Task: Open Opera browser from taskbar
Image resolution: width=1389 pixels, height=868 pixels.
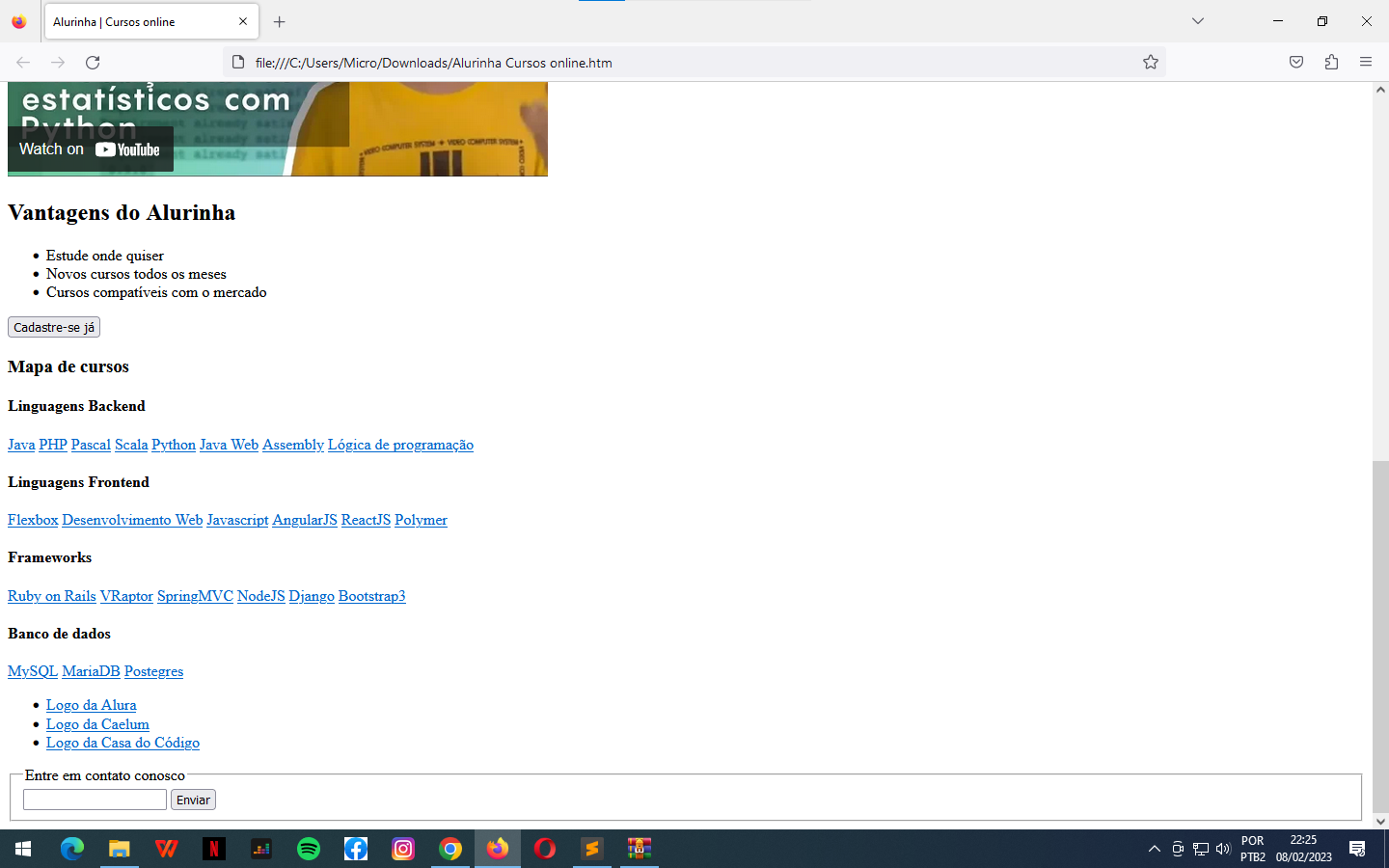Action: point(545,849)
